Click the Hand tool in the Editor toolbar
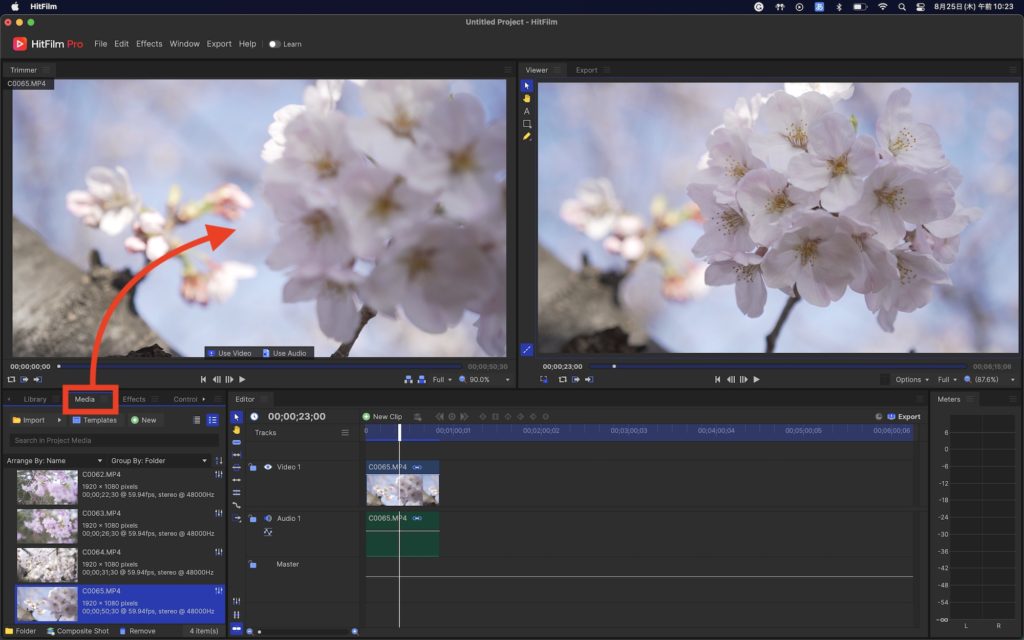 (x=237, y=429)
